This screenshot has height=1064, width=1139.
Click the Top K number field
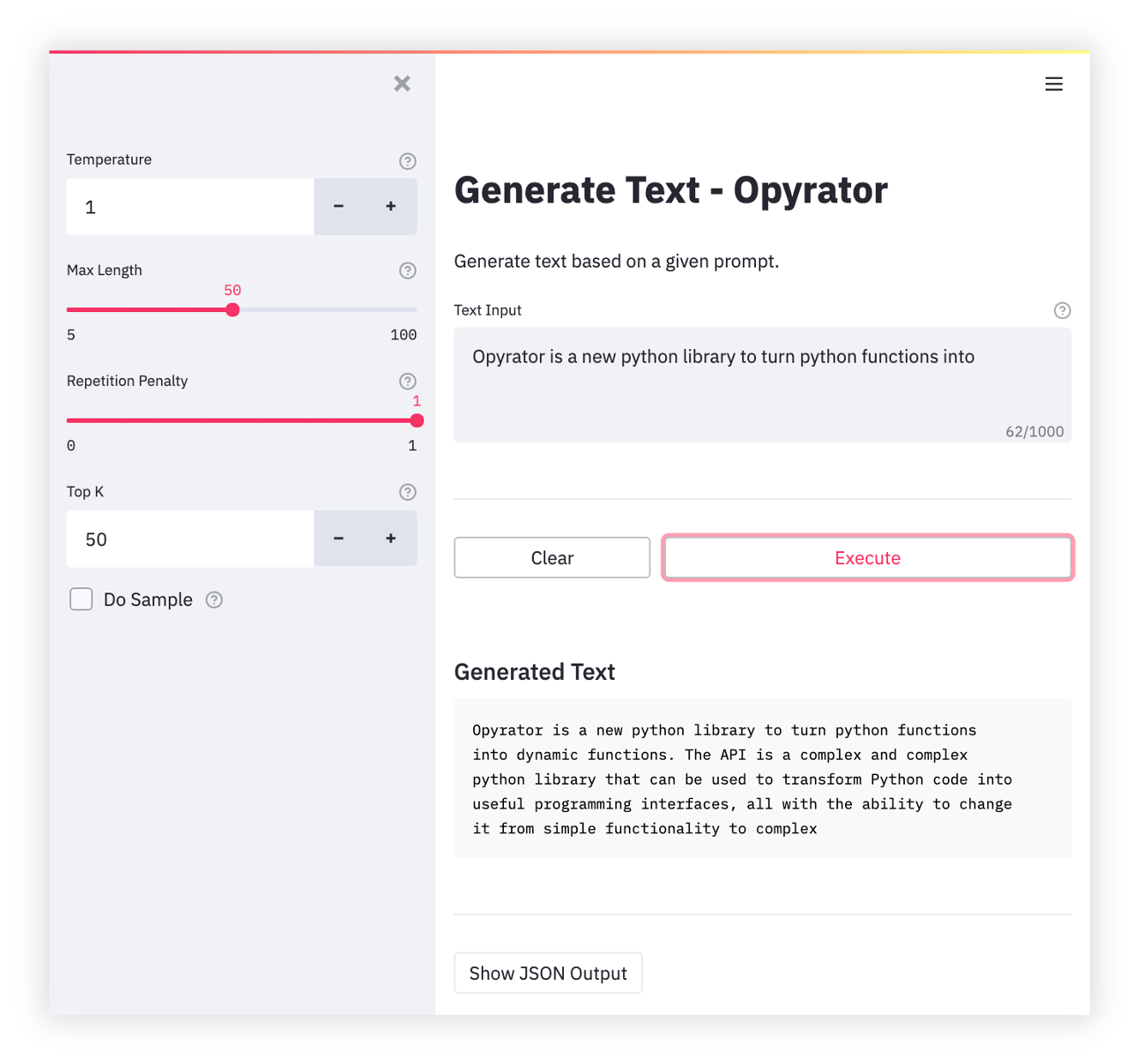pos(190,539)
